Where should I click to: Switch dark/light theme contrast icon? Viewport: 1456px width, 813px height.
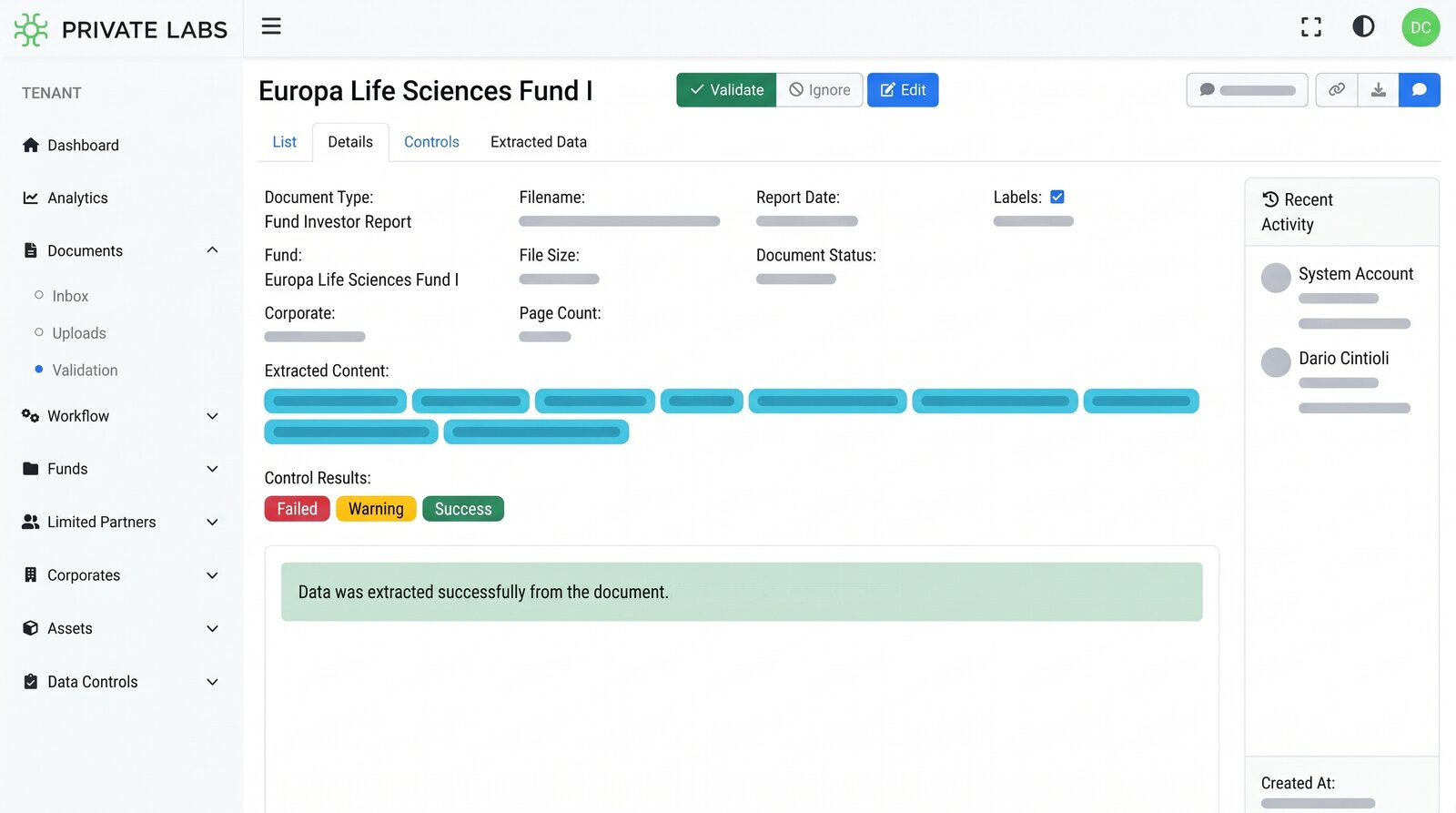1363,26
